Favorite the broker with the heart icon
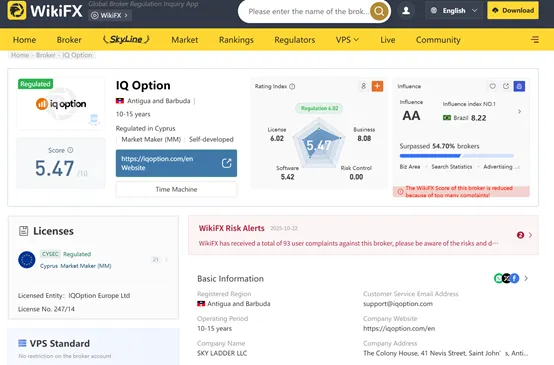554x365 pixels. (493, 86)
